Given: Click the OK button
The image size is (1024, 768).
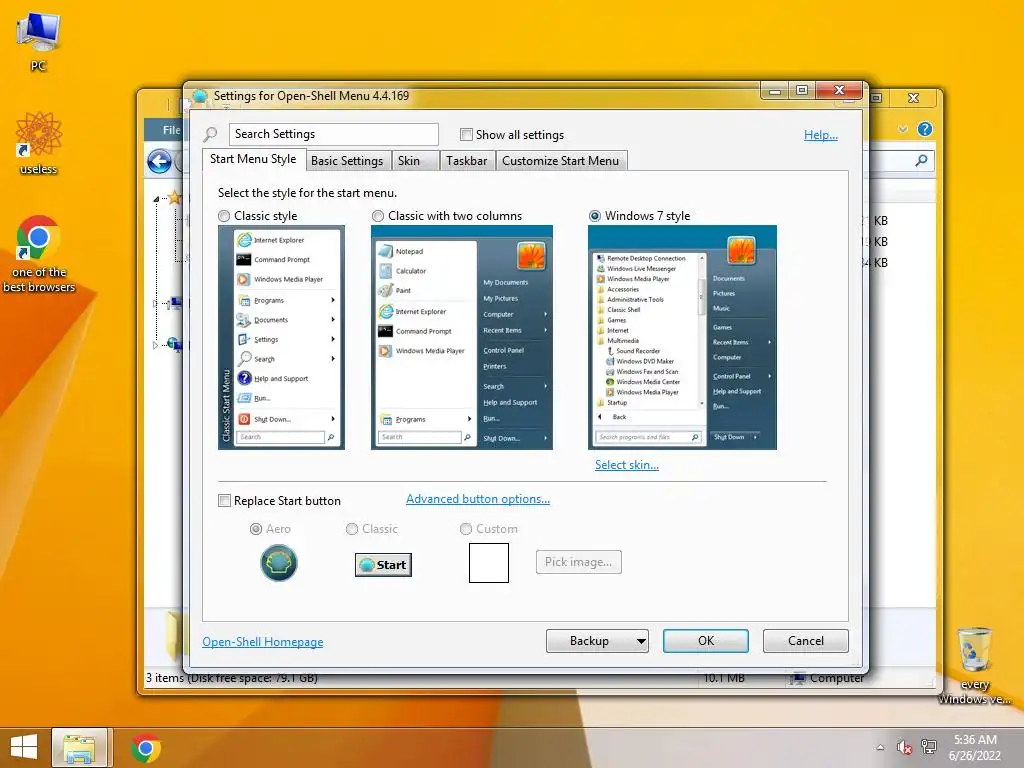Looking at the screenshot, I should (705, 641).
